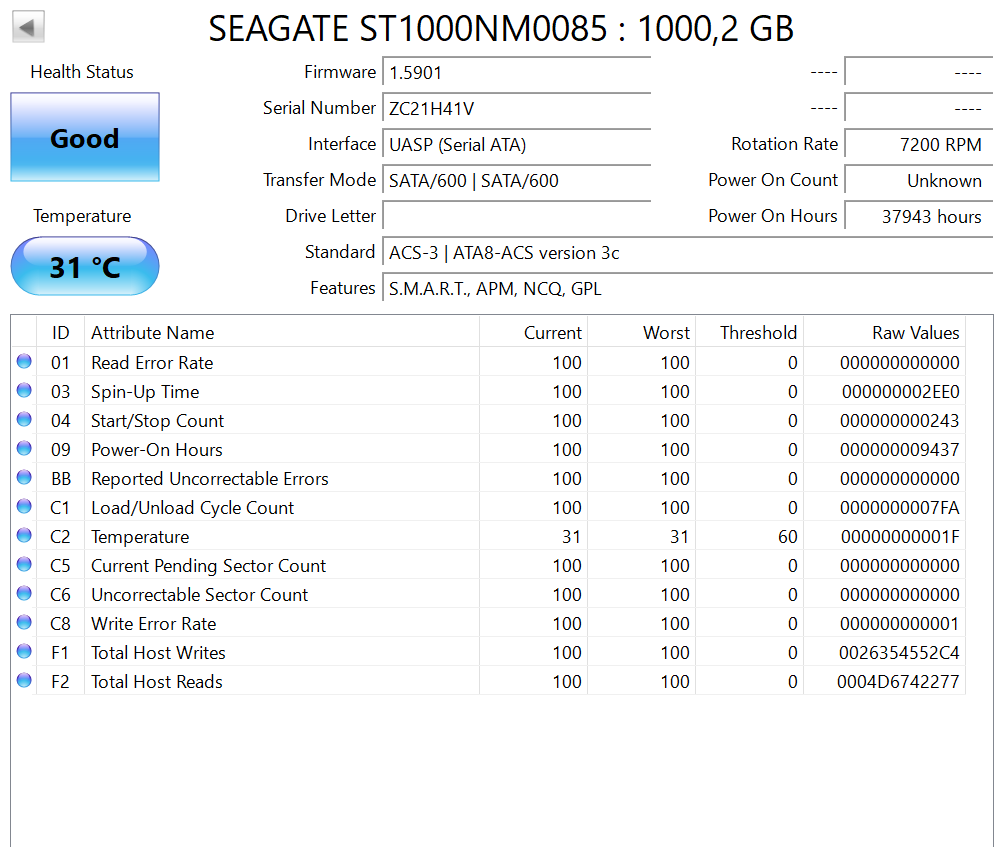Click raw value 000000000001

tap(899, 624)
